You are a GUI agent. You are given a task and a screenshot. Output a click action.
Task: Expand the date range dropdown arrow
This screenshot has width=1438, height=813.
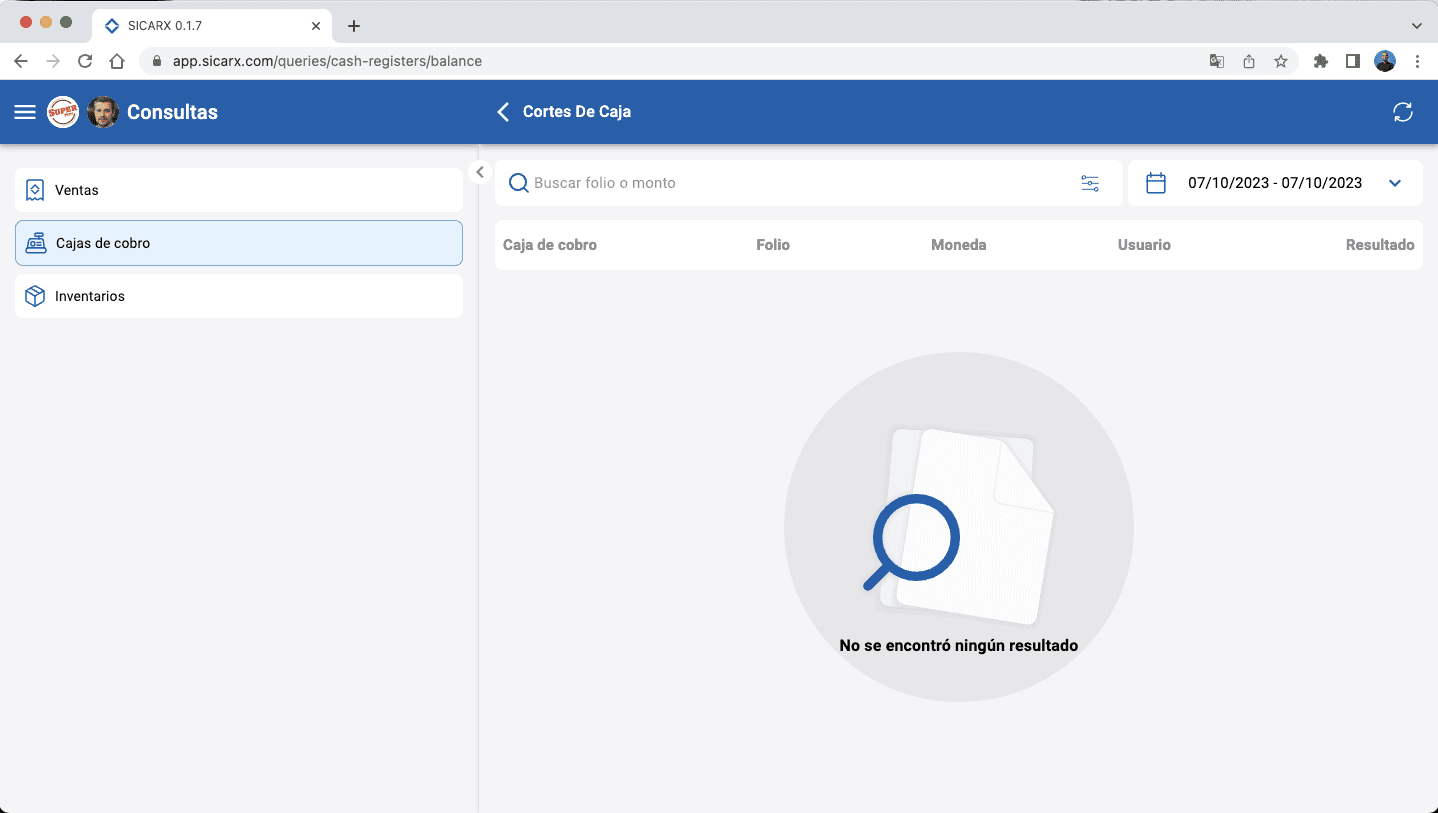click(x=1395, y=183)
